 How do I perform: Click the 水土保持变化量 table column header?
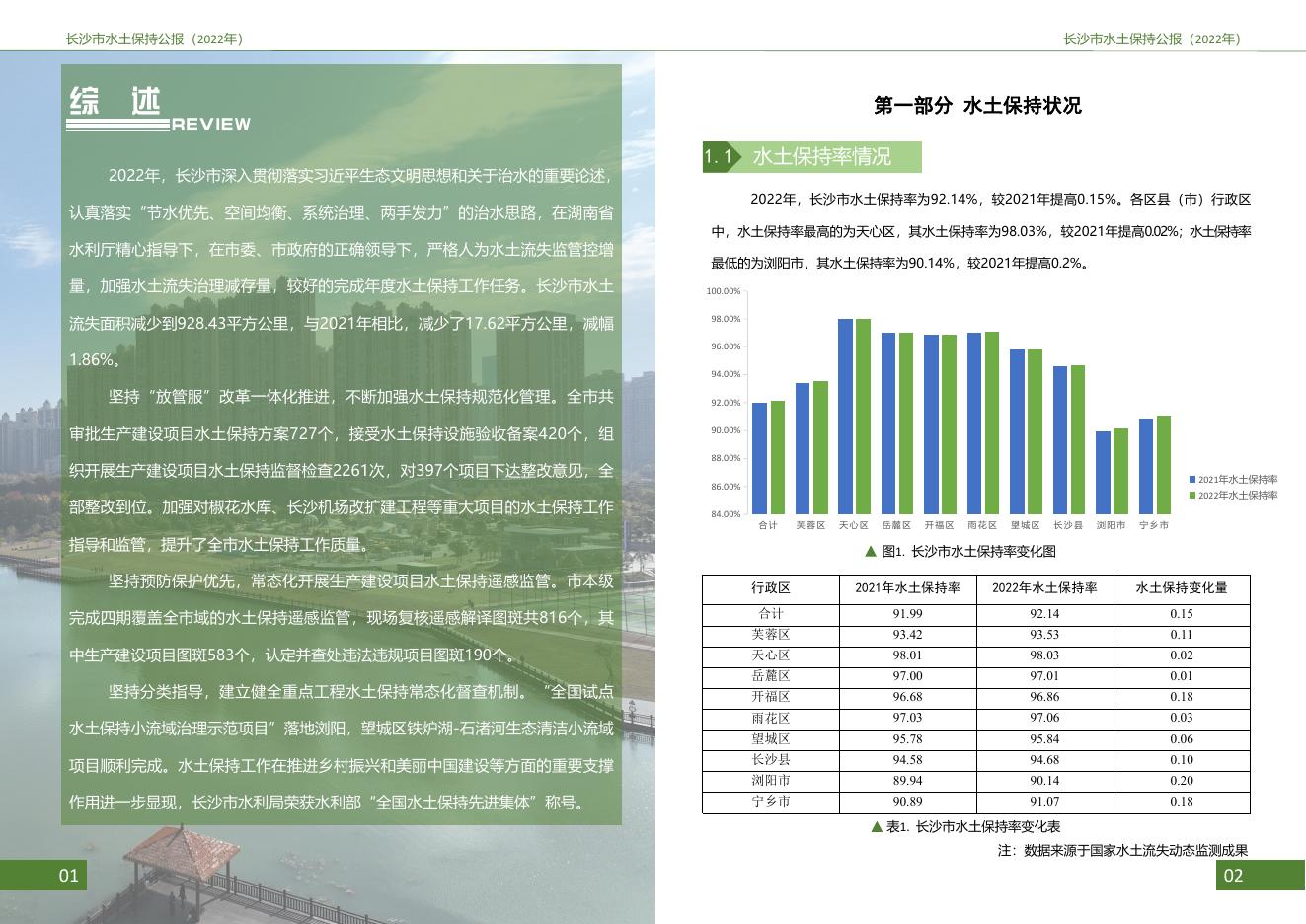1182,588
